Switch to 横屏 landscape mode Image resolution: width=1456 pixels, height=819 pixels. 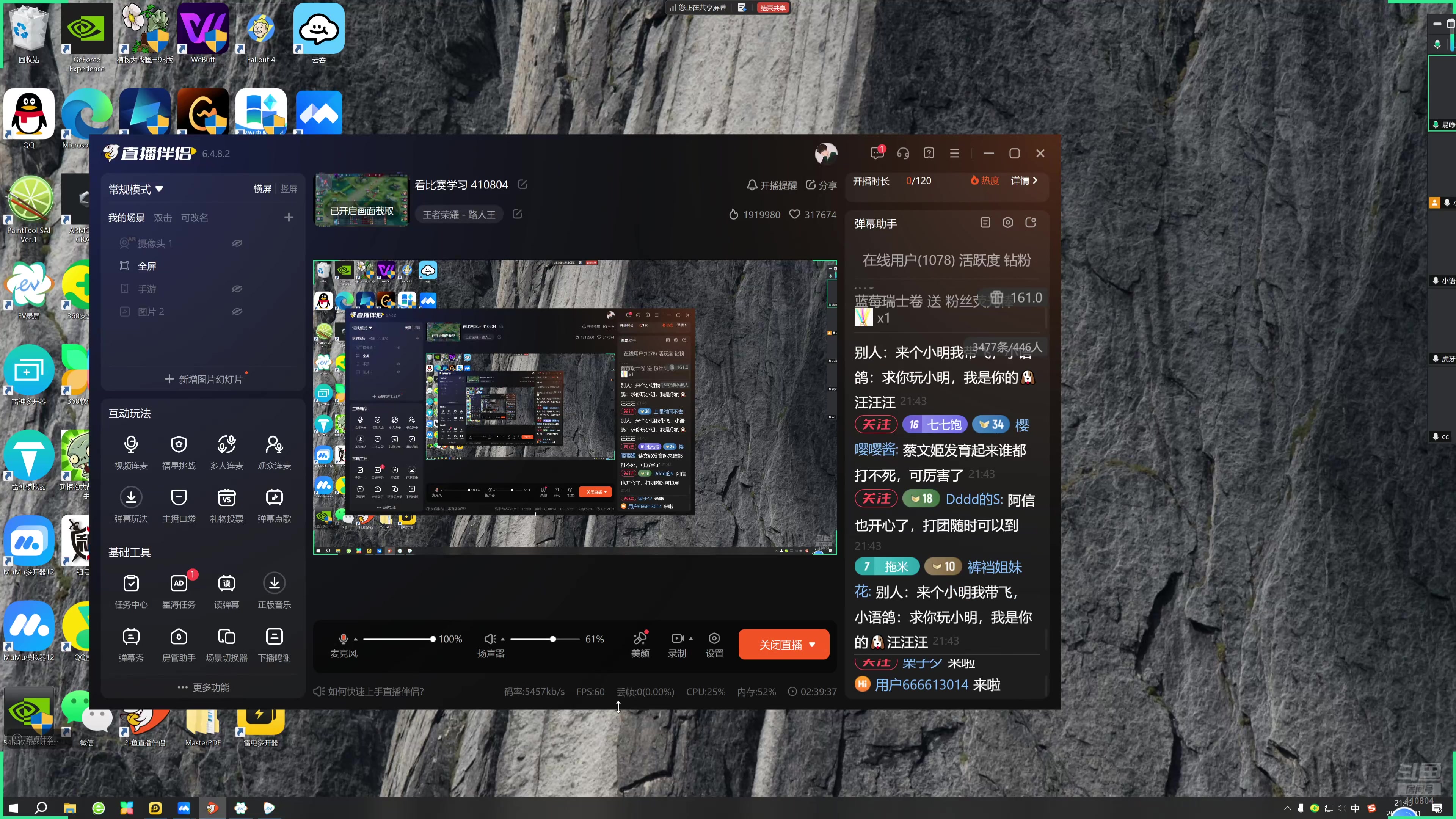point(262,189)
